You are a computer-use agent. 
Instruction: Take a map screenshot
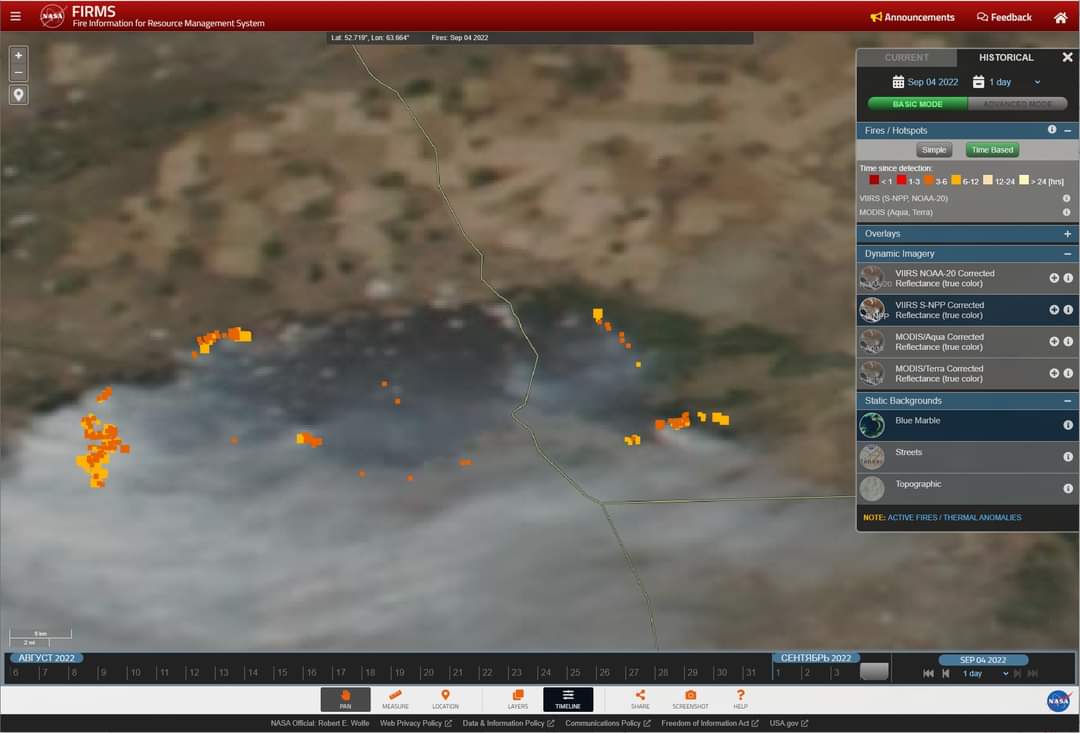click(690, 699)
